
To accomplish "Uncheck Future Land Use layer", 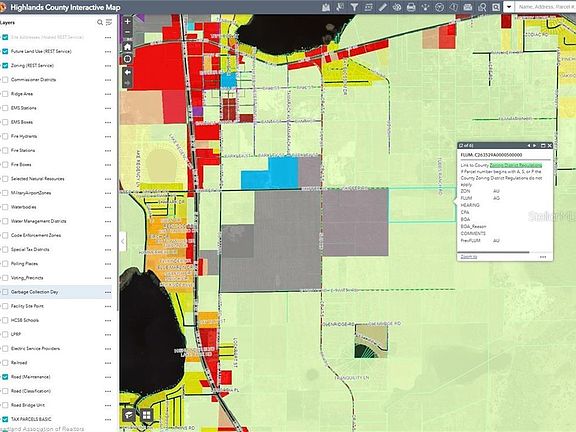I will [5, 51].
